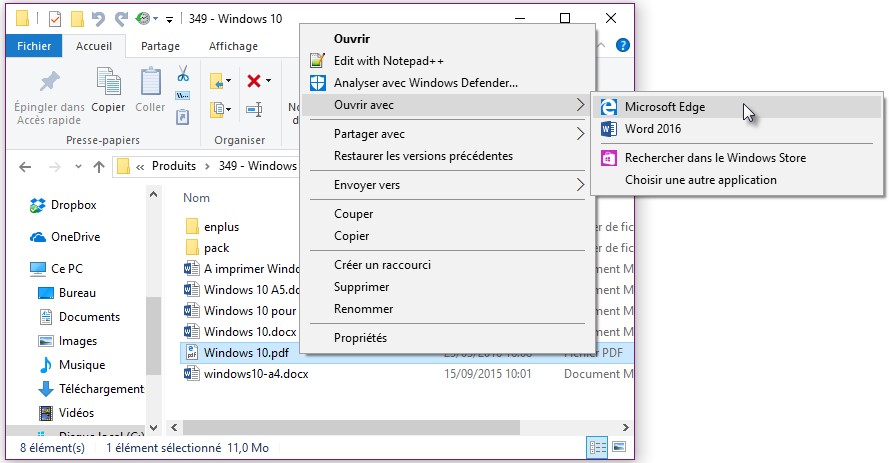Click the Back navigation arrow
This screenshot has width=889, height=463.
tap(25, 167)
